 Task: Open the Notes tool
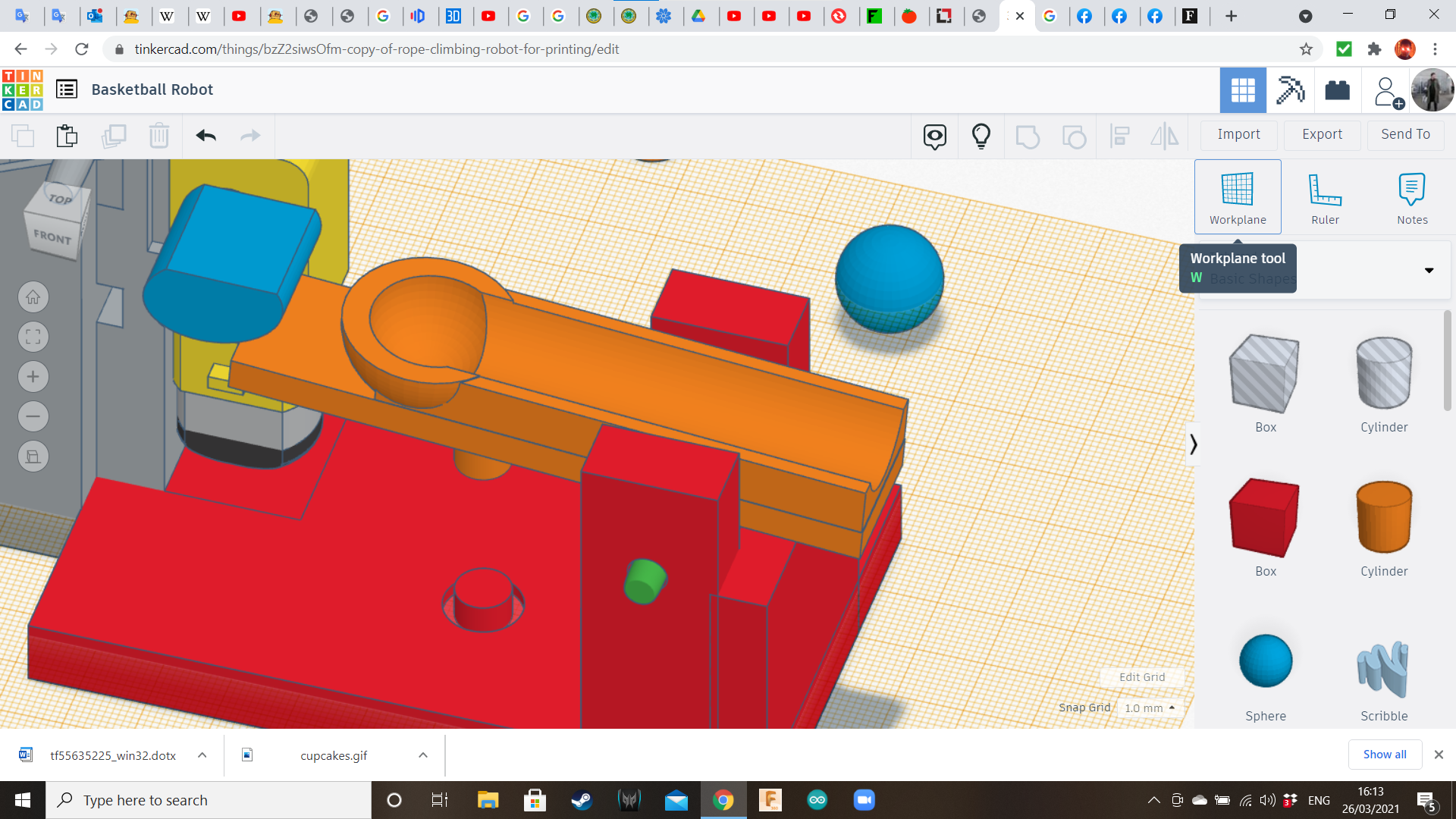tap(1412, 196)
